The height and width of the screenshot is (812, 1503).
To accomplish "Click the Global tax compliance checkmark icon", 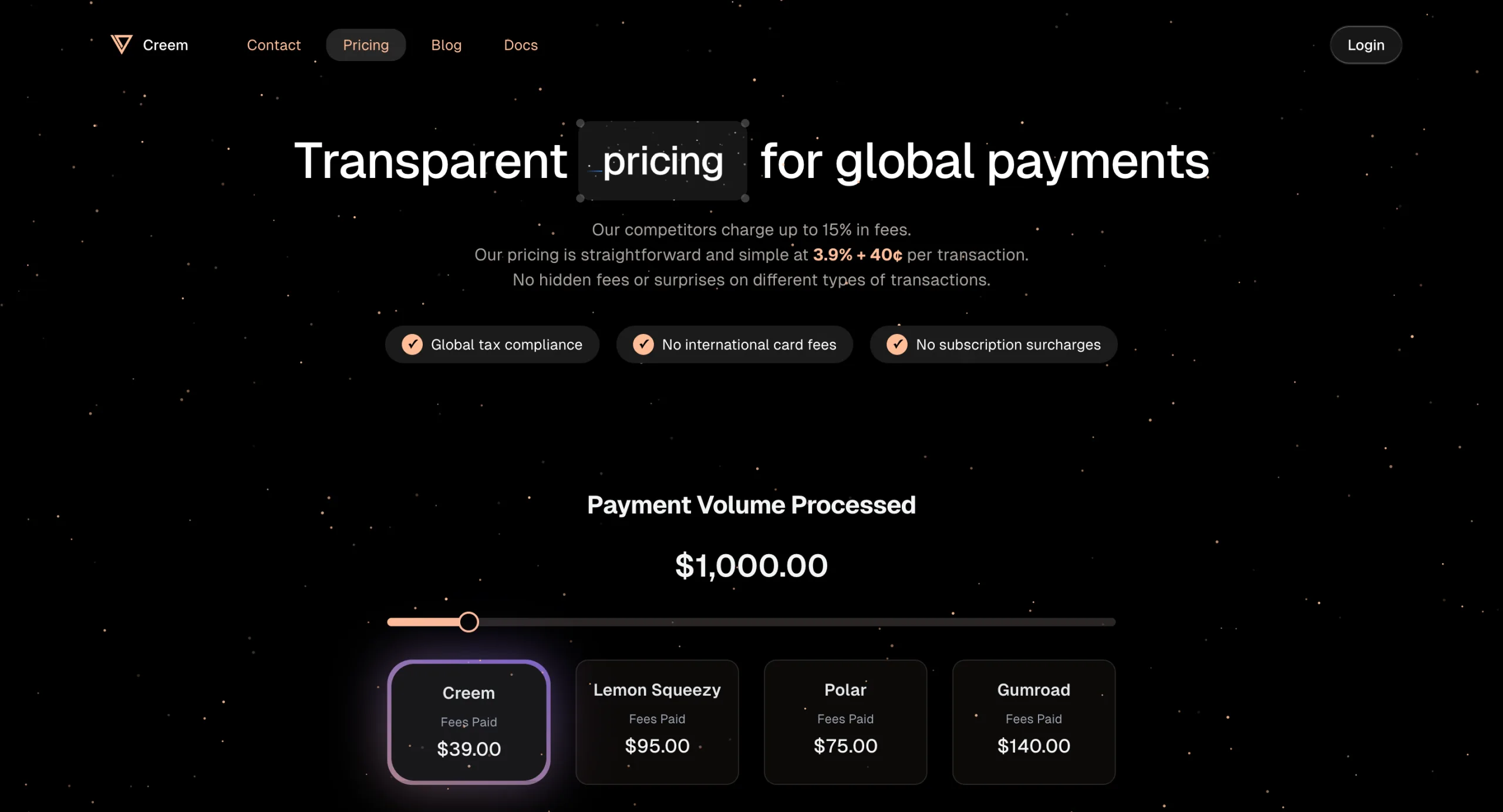I will (412, 345).
